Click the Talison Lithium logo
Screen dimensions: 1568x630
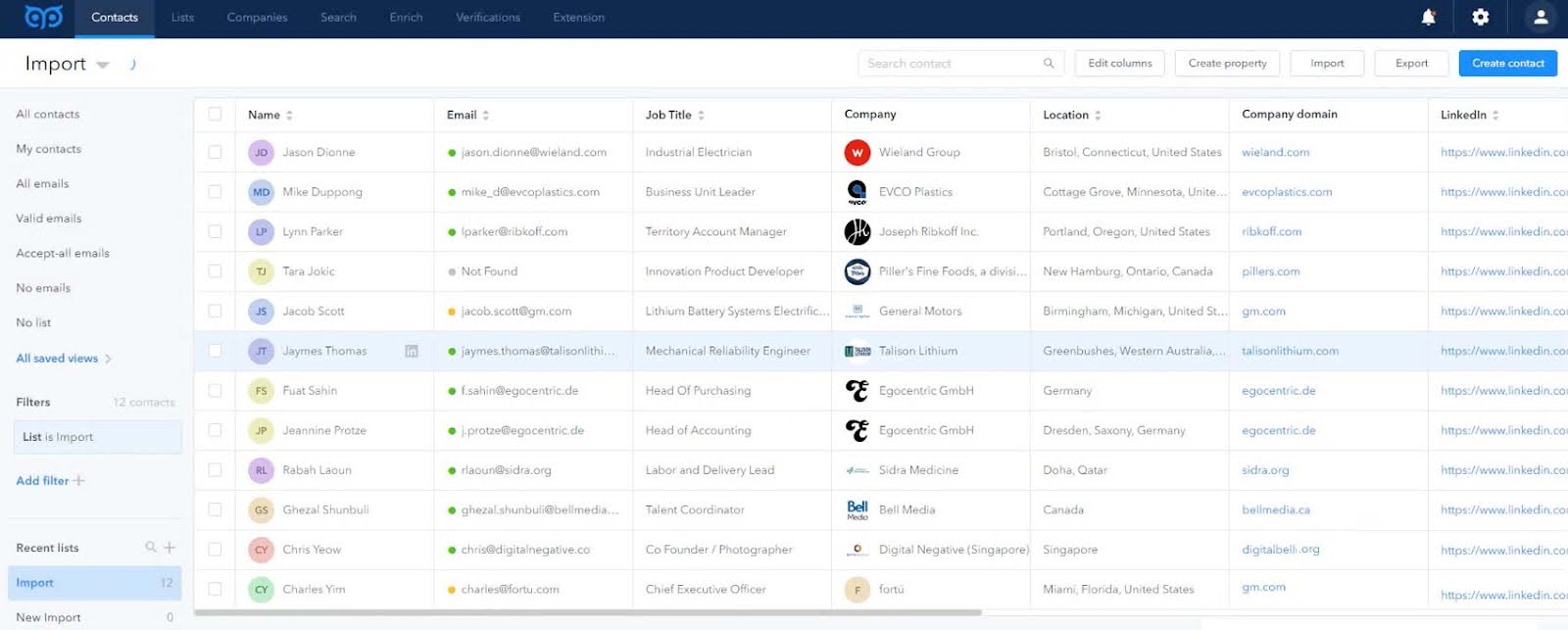857,351
